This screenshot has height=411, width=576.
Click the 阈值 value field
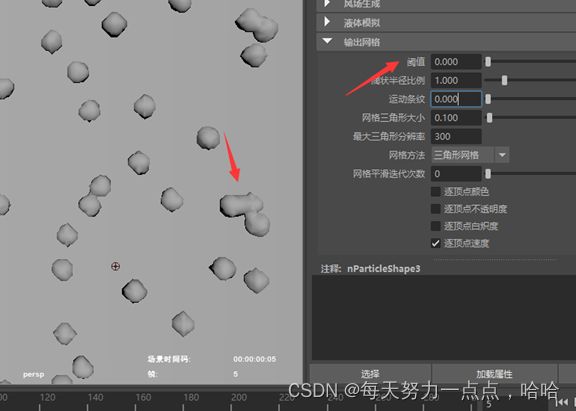click(456, 62)
